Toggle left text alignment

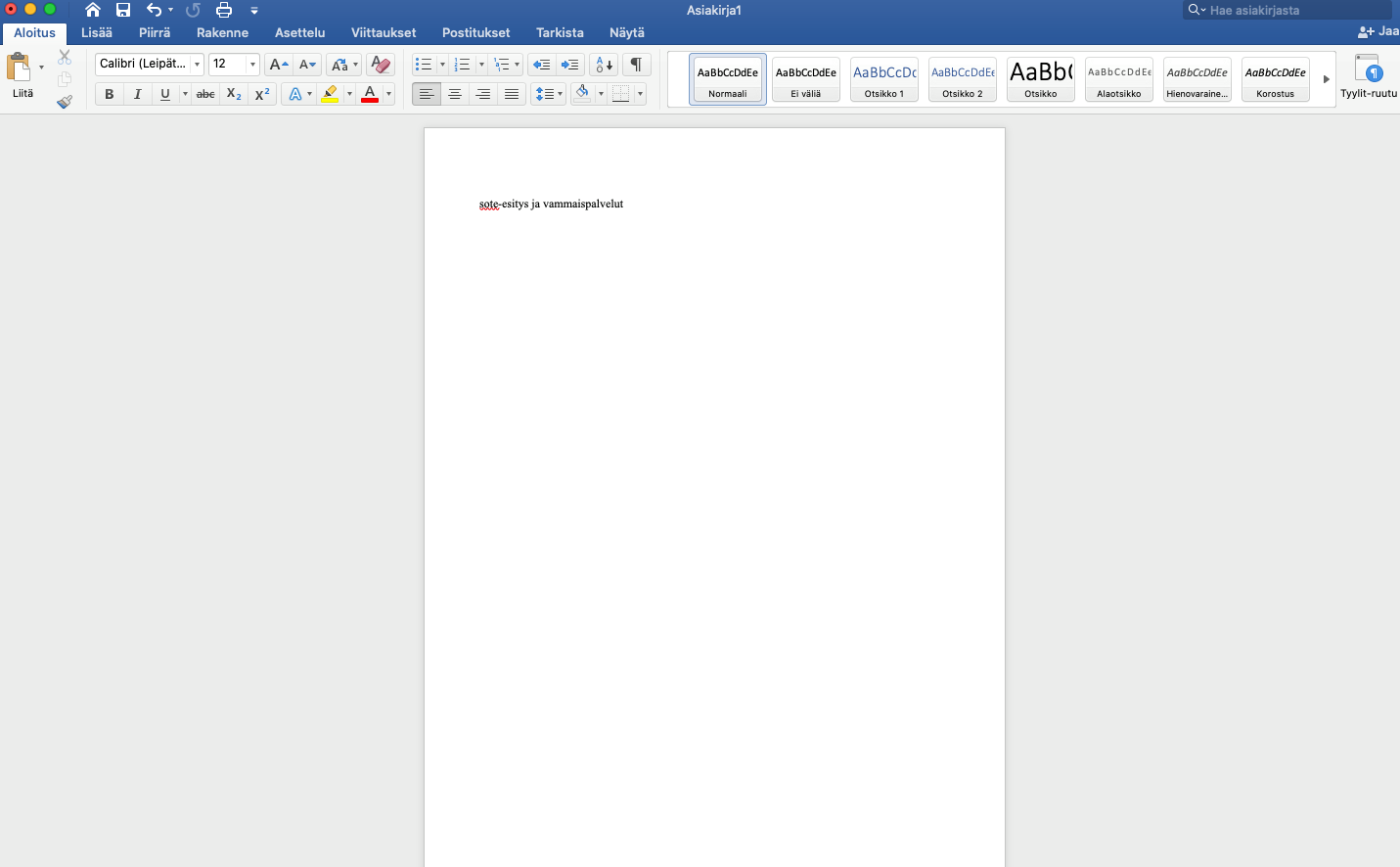pos(427,94)
